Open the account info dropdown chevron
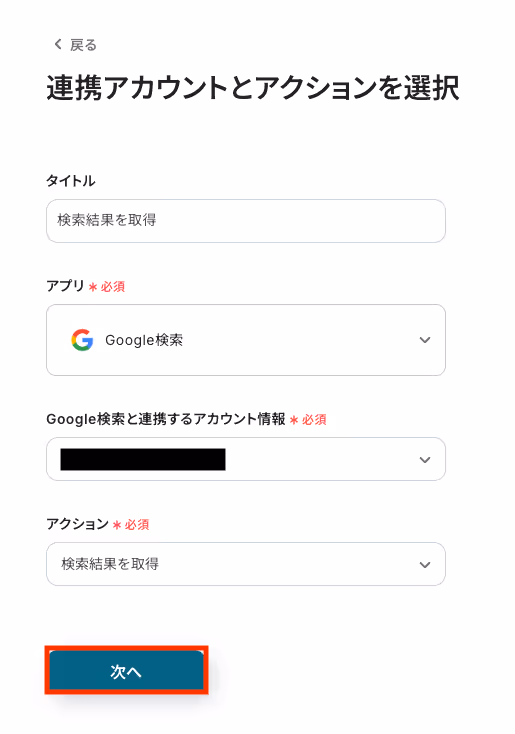Screen dimensions: 515x734 pyautogui.click(x=425, y=460)
